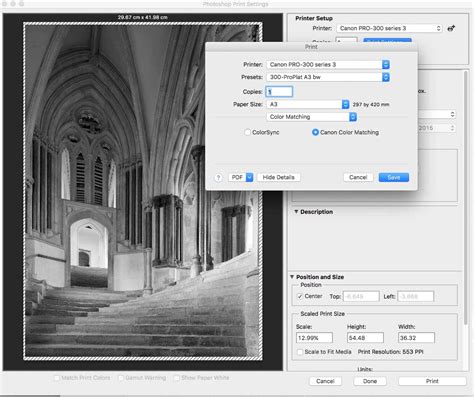Click the 297 by 420 mm text
This screenshot has width=474, height=397.
[x=371, y=105]
